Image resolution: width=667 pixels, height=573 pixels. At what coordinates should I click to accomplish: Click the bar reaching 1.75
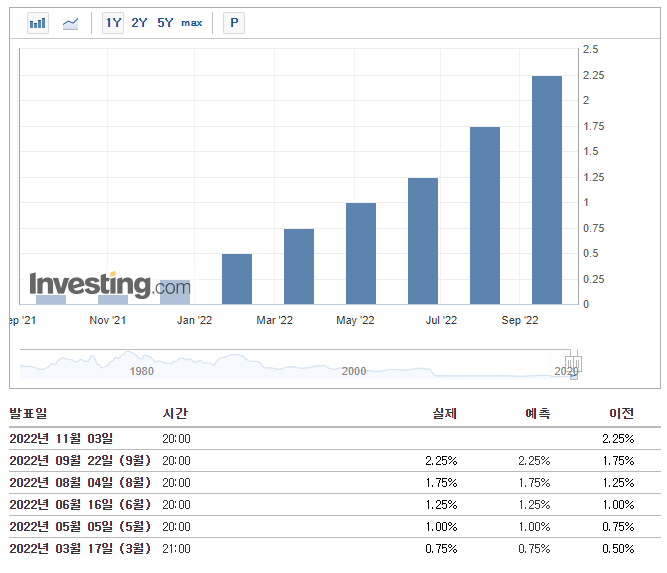pyautogui.click(x=485, y=216)
